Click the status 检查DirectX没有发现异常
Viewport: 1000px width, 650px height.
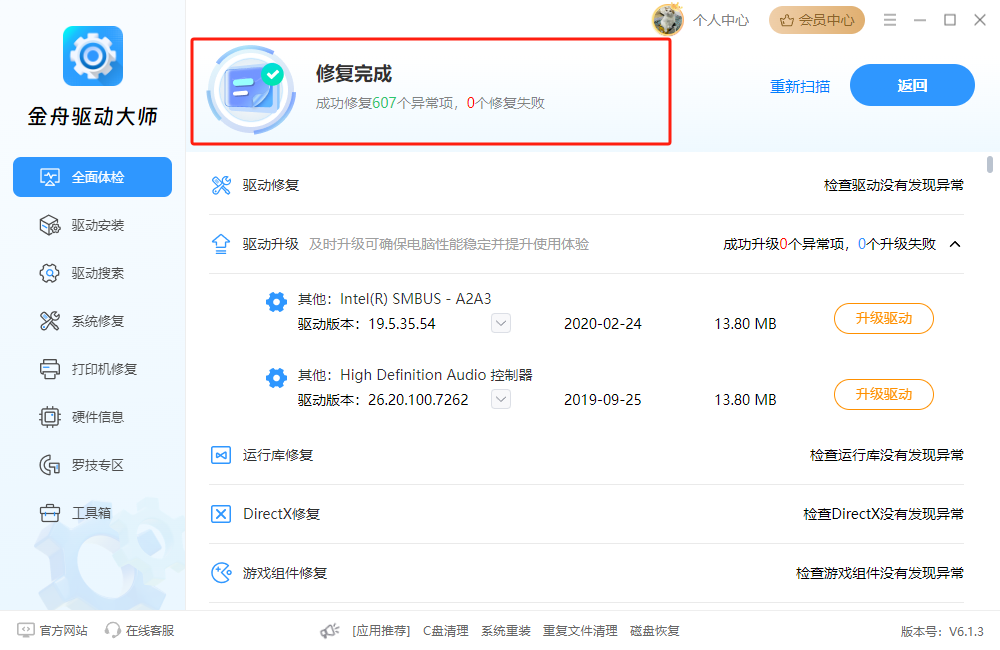click(x=883, y=514)
